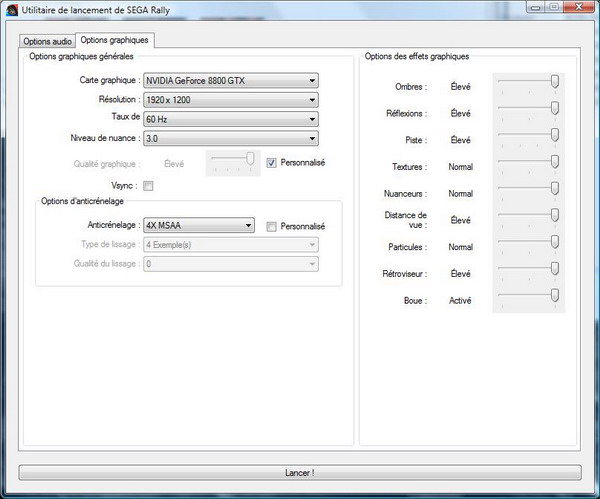Expand the Résolution dropdown list
The height and width of the screenshot is (499, 600).
click(x=230, y=100)
